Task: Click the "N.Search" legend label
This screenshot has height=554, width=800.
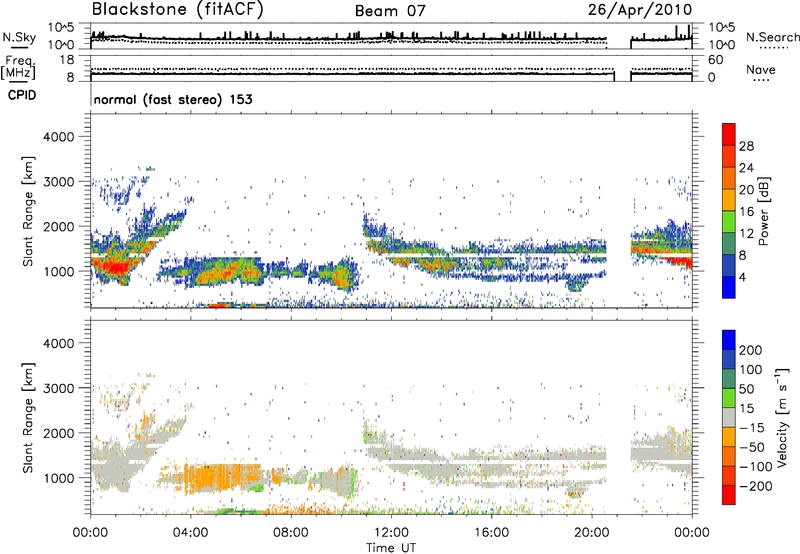Action: click(x=772, y=37)
